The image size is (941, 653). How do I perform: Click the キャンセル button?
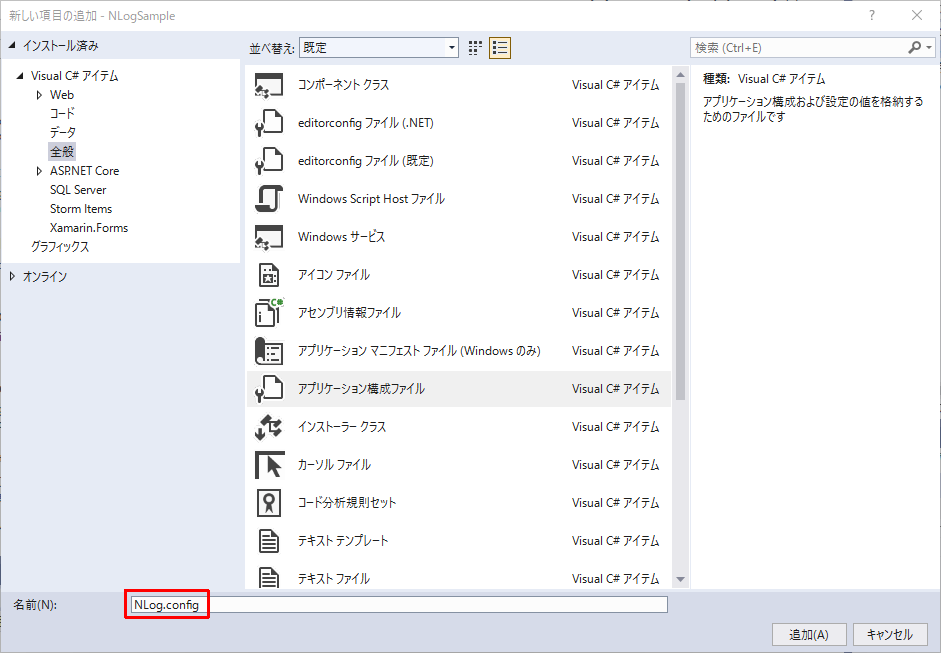coord(889,634)
